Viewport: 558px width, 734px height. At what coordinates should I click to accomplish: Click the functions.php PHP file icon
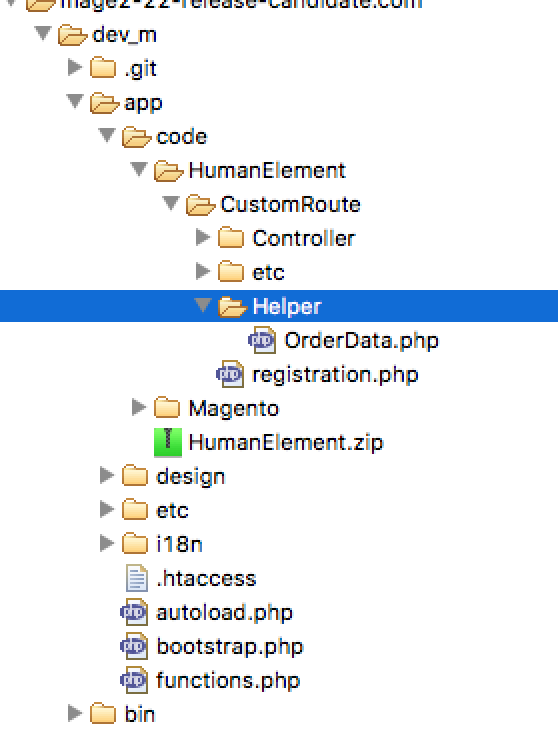point(134,680)
